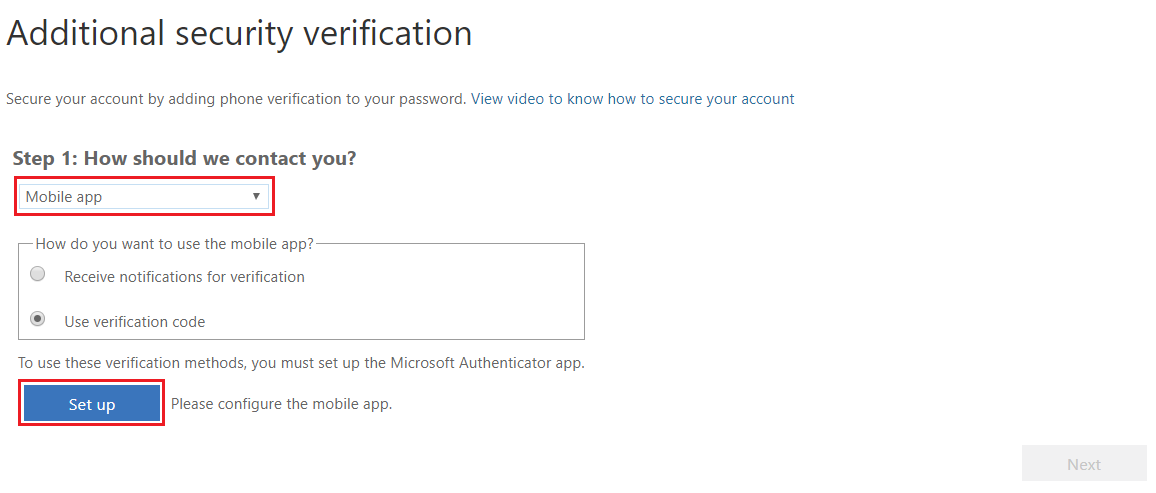Click the Use verification code label text
1156x493 pixels.
coord(134,322)
